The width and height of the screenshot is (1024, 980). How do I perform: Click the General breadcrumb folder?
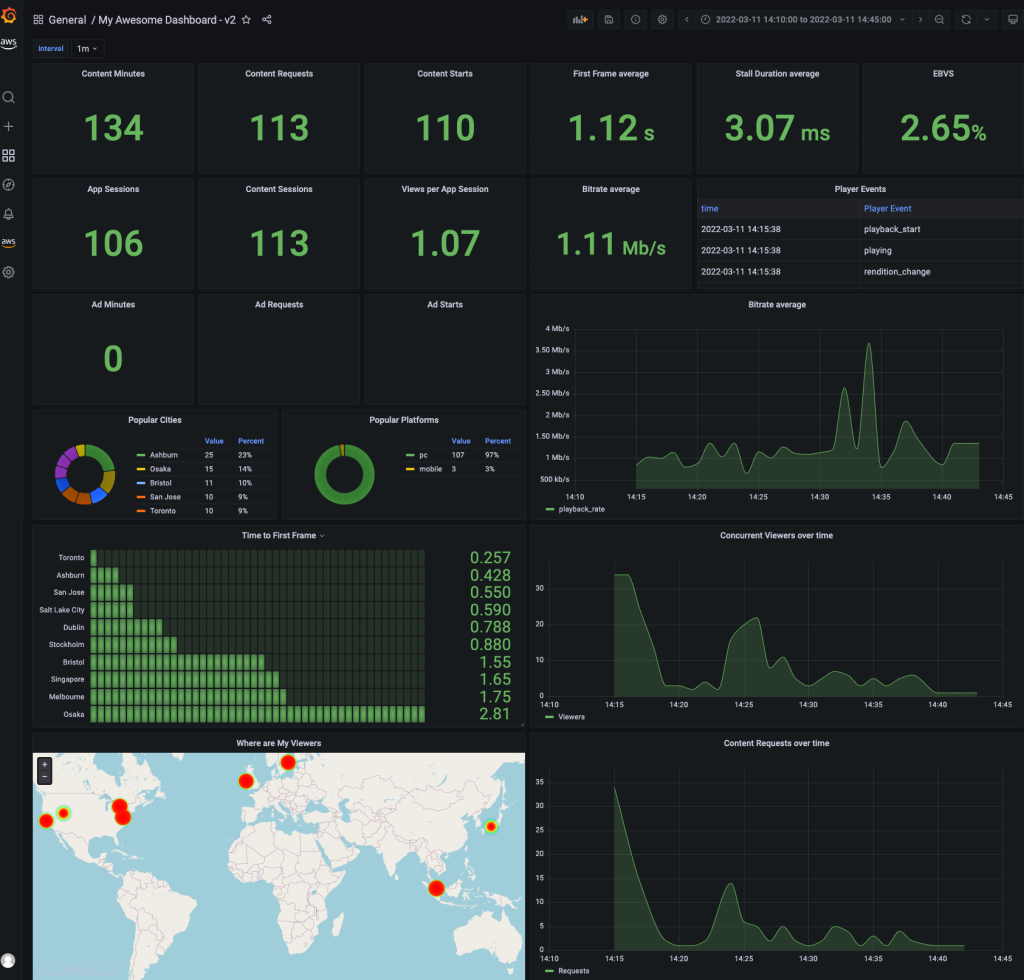(x=67, y=19)
